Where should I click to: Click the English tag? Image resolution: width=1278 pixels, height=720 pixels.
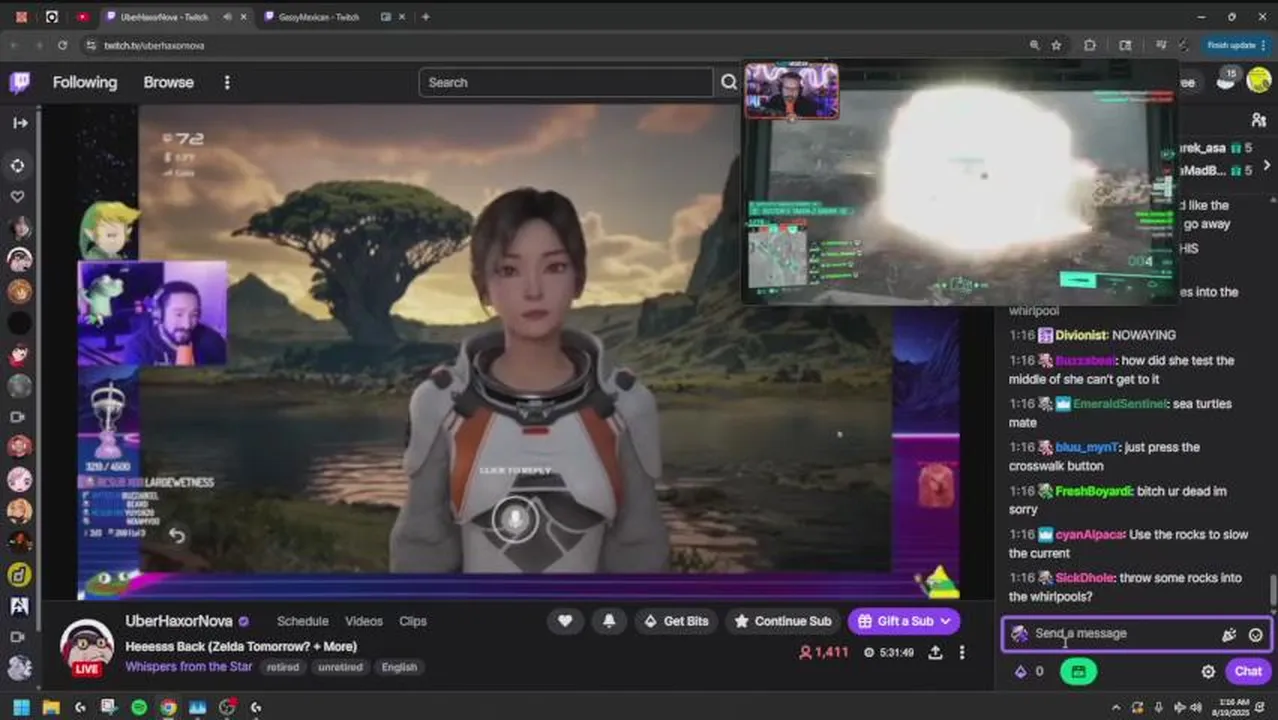point(399,667)
